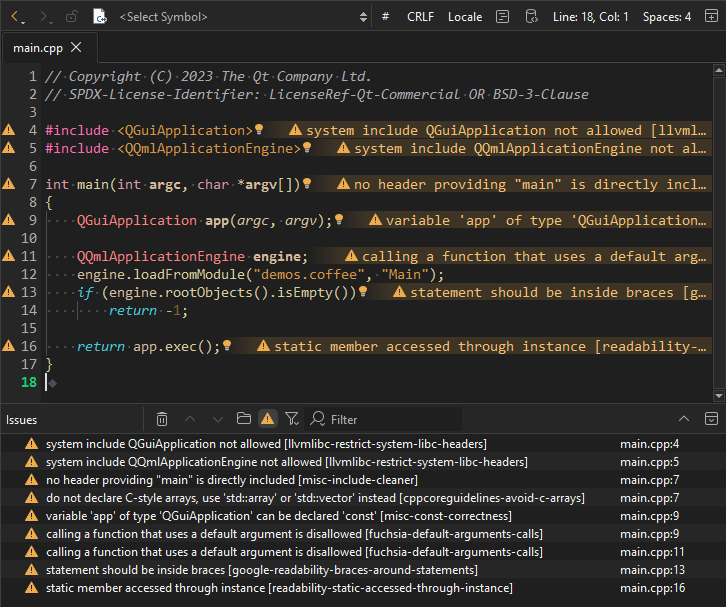
Task: Open the issues category filter funnel
Action: [x=292, y=419]
